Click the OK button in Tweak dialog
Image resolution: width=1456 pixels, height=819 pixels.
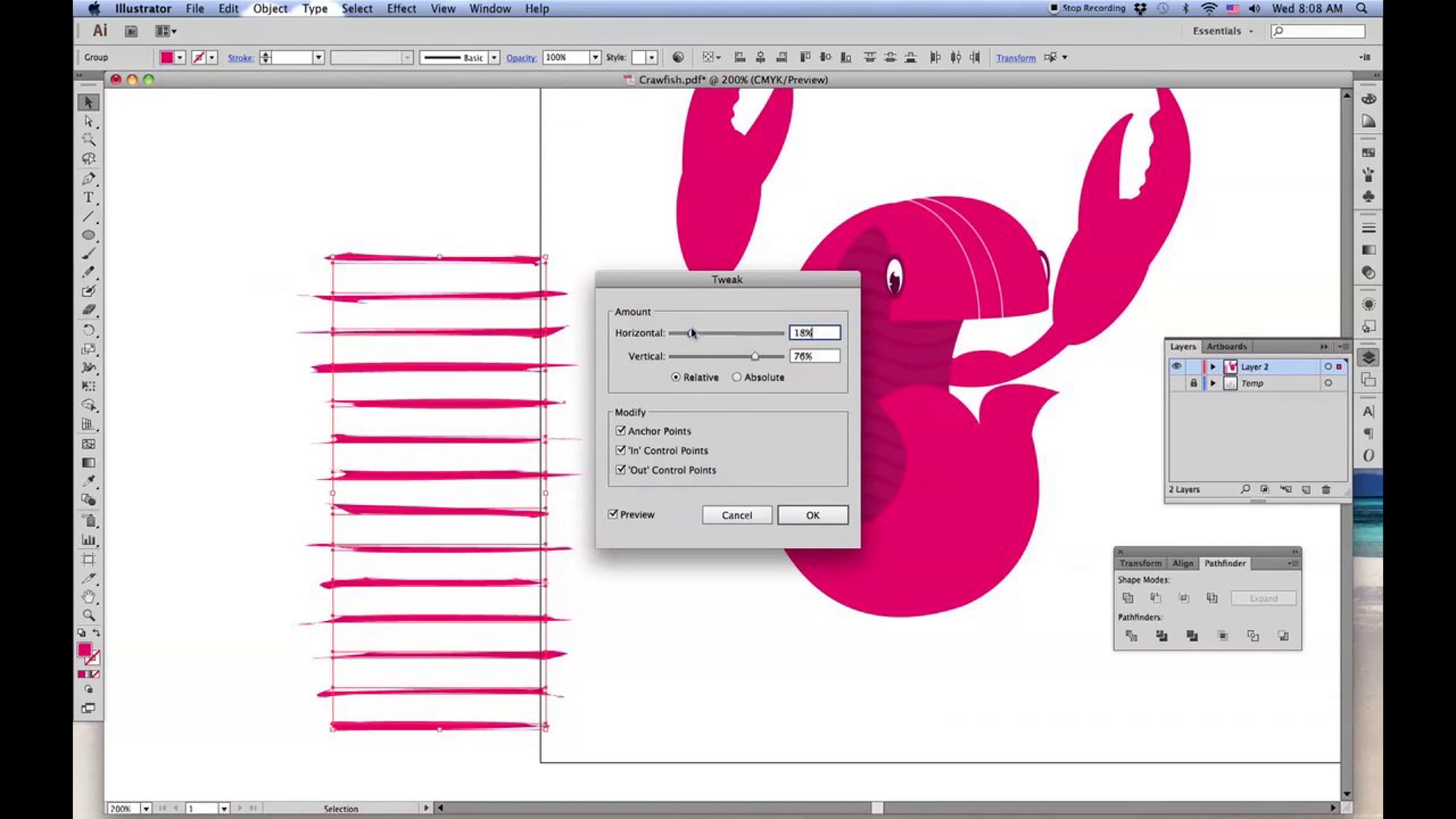point(812,515)
